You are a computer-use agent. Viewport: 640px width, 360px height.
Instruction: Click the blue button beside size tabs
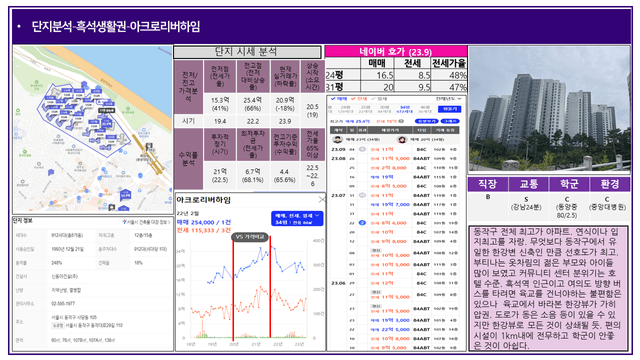click(x=449, y=109)
